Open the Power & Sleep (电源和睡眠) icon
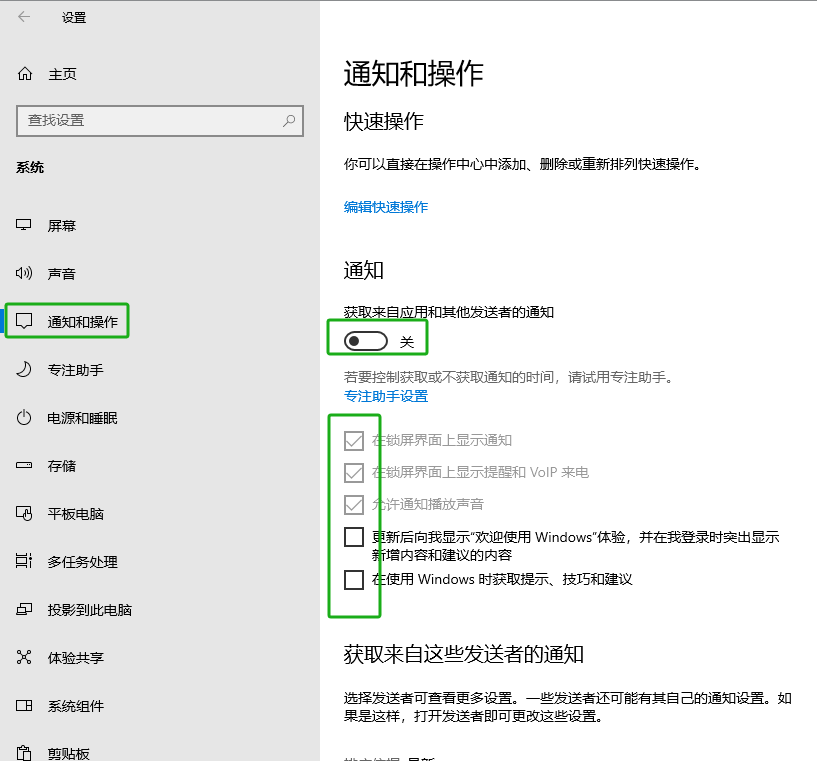Image resolution: width=817 pixels, height=761 pixels. (25, 418)
